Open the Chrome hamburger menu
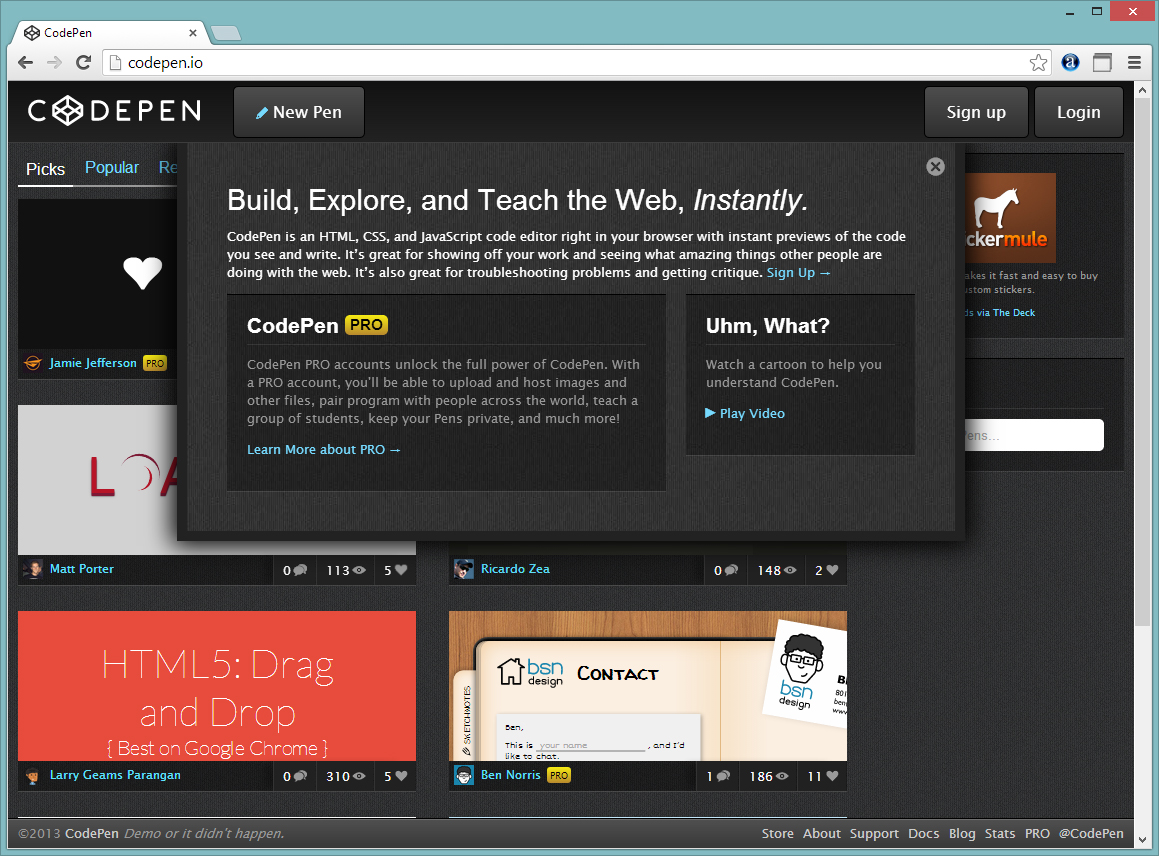 click(x=1135, y=63)
